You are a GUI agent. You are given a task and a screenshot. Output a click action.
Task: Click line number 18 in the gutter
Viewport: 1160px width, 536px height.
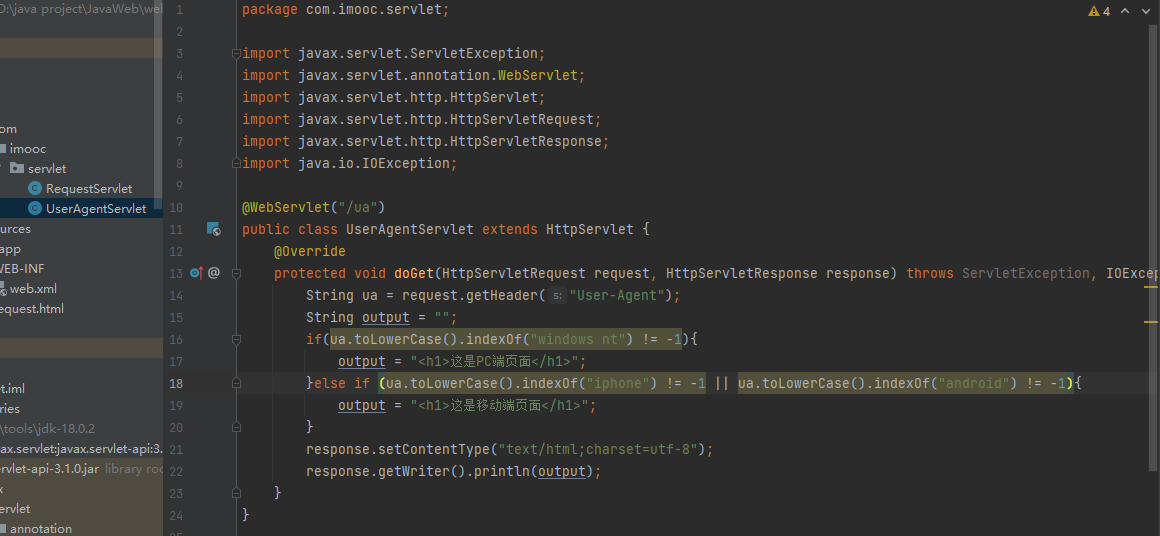click(x=176, y=383)
